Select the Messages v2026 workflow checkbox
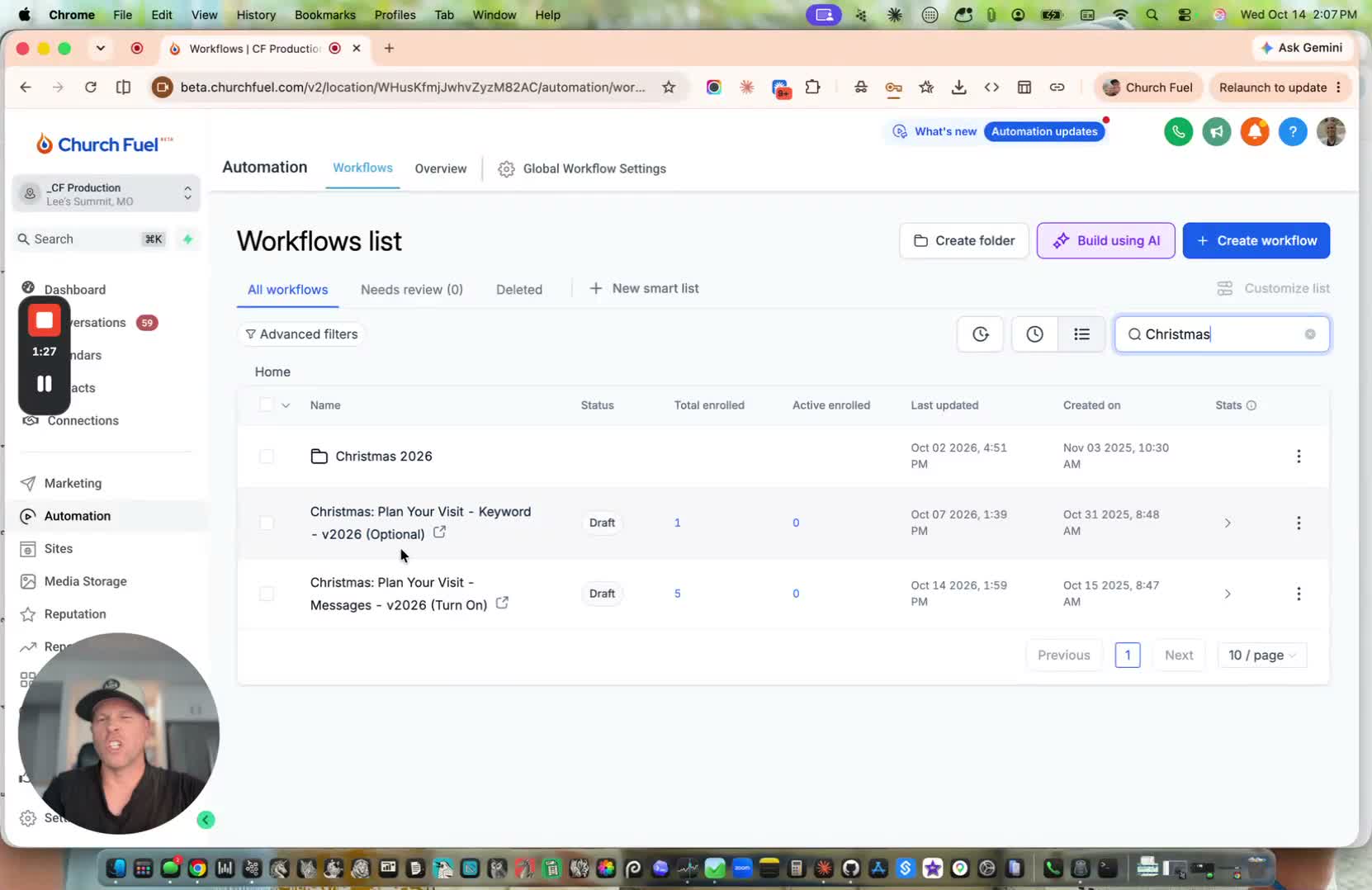This screenshot has width=1372, height=890. pos(266,594)
